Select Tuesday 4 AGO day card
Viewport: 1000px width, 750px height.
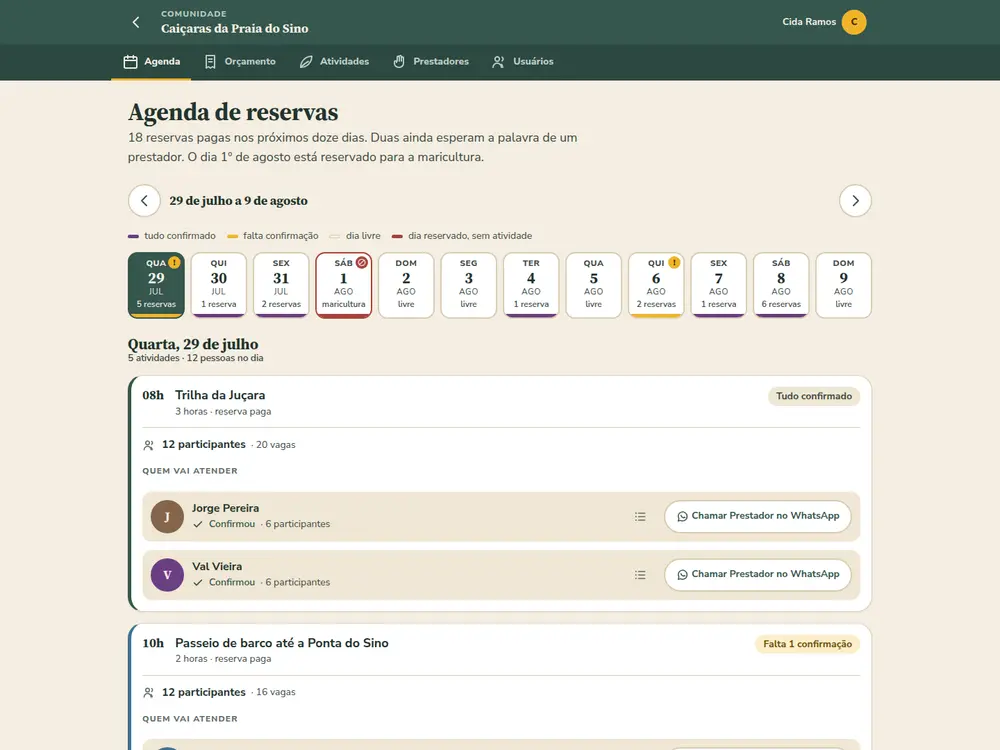531,285
